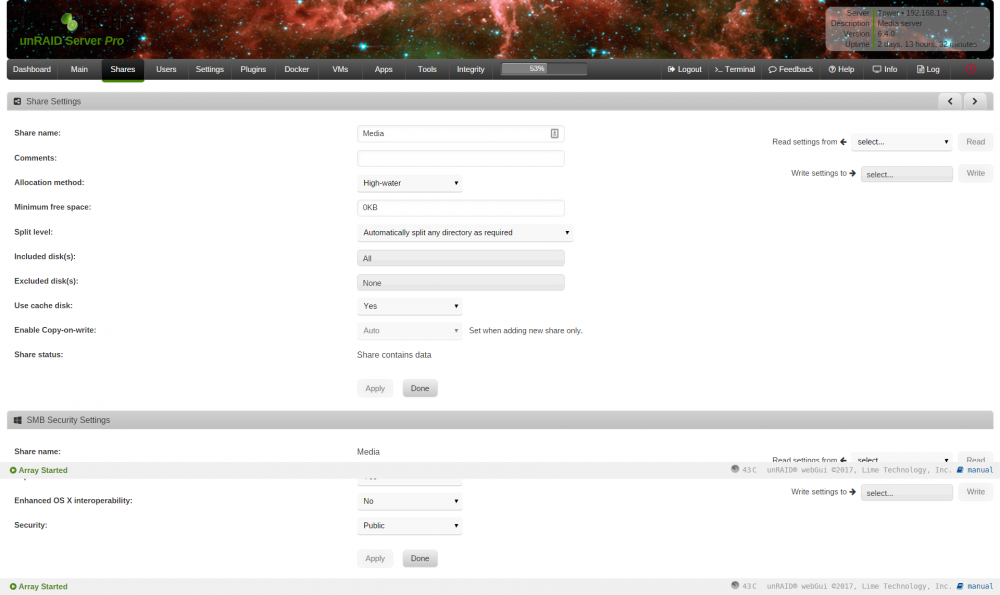Open the Info panel
Screen dimensions: 1000x595
pyautogui.click(x=885, y=69)
